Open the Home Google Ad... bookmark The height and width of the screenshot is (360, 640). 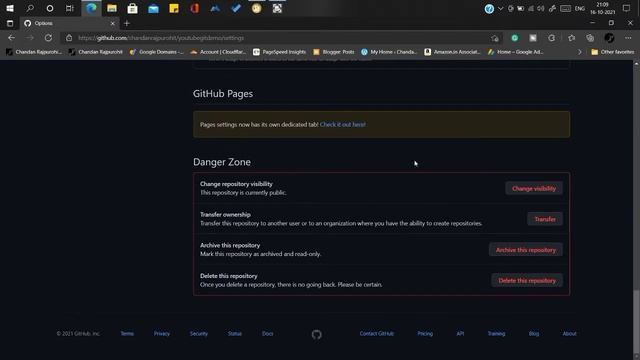516,52
